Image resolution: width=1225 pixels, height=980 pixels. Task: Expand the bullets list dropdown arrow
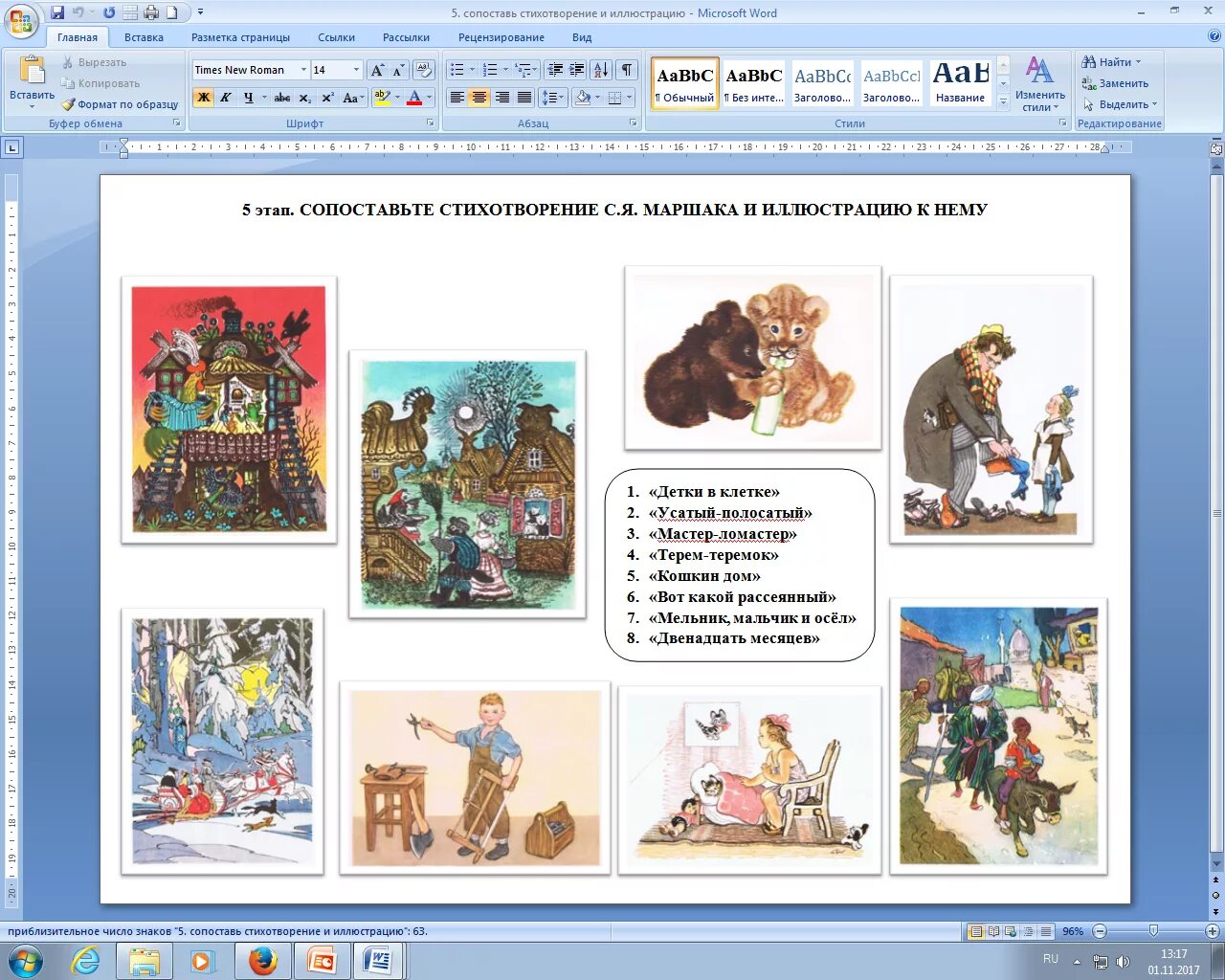pyautogui.click(x=472, y=70)
